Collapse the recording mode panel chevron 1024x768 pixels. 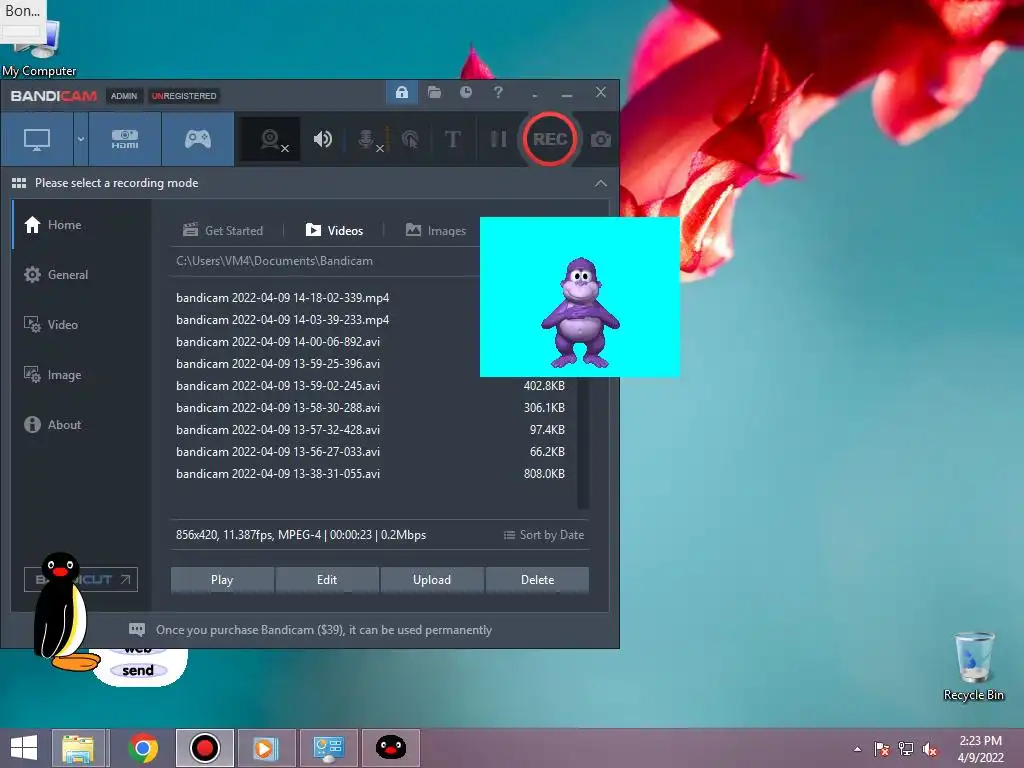pyautogui.click(x=601, y=184)
